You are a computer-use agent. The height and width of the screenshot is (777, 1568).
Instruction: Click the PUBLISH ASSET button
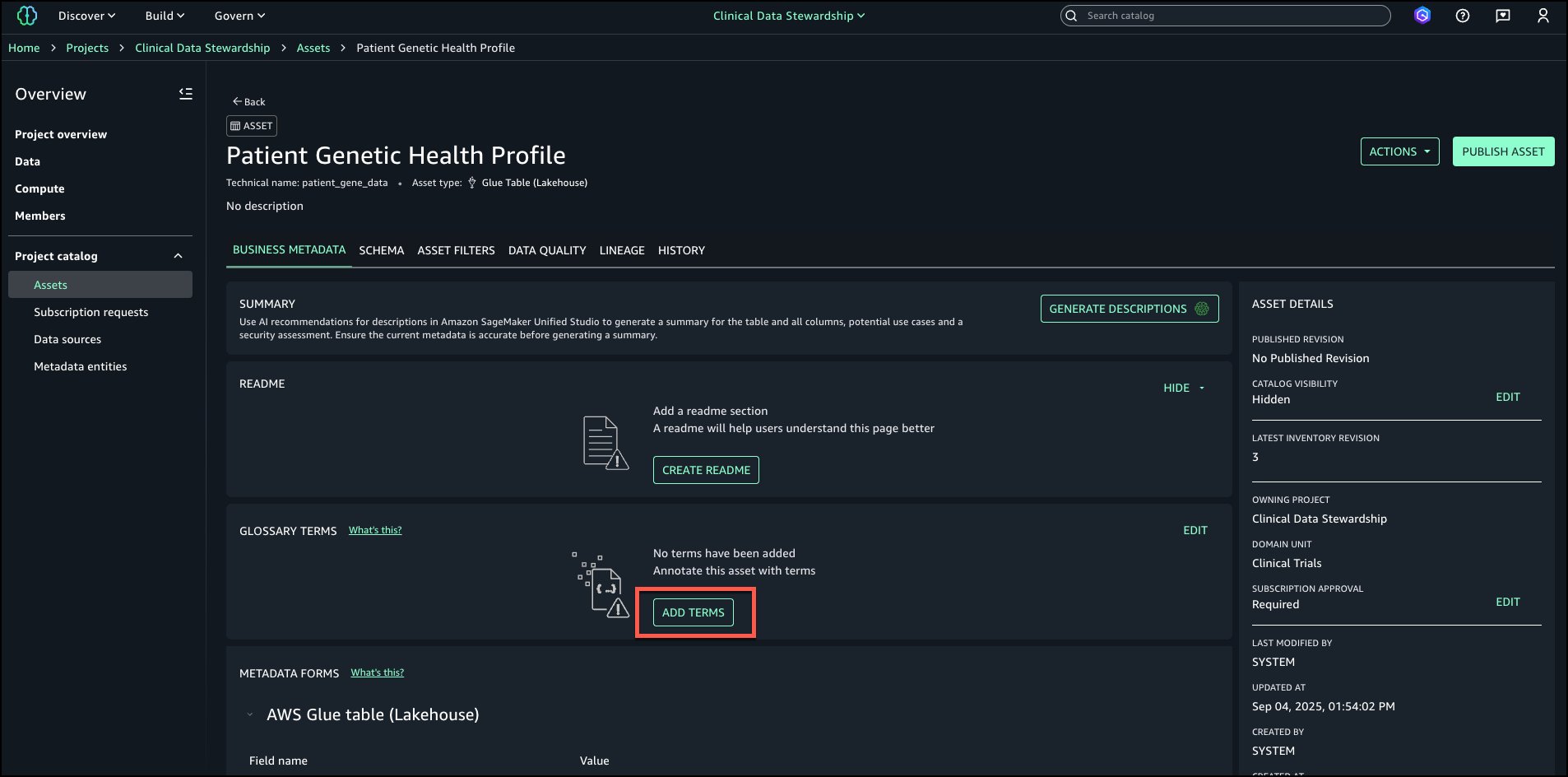click(x=1503, y=151)
